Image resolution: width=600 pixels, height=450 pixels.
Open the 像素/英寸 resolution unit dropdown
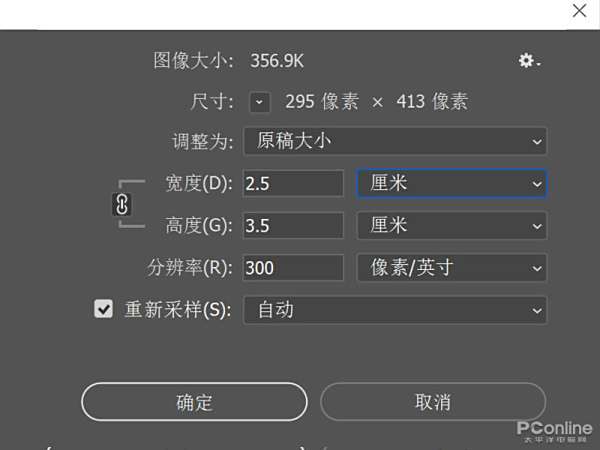451,267
